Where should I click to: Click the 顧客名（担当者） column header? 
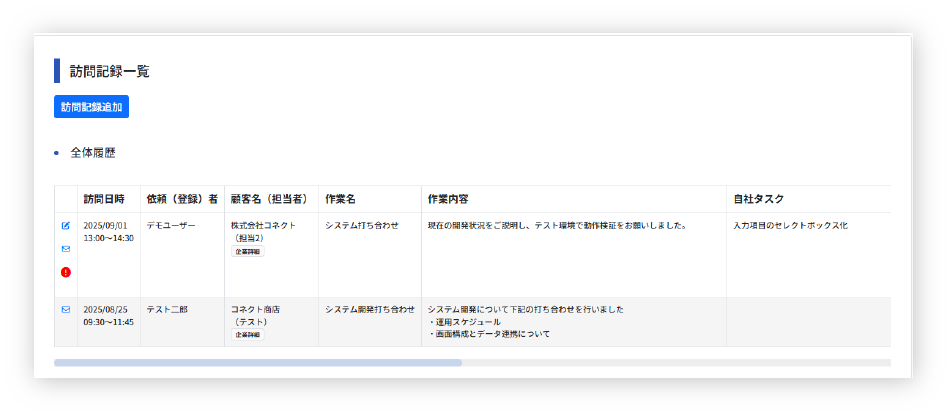[x=268, y=199]
